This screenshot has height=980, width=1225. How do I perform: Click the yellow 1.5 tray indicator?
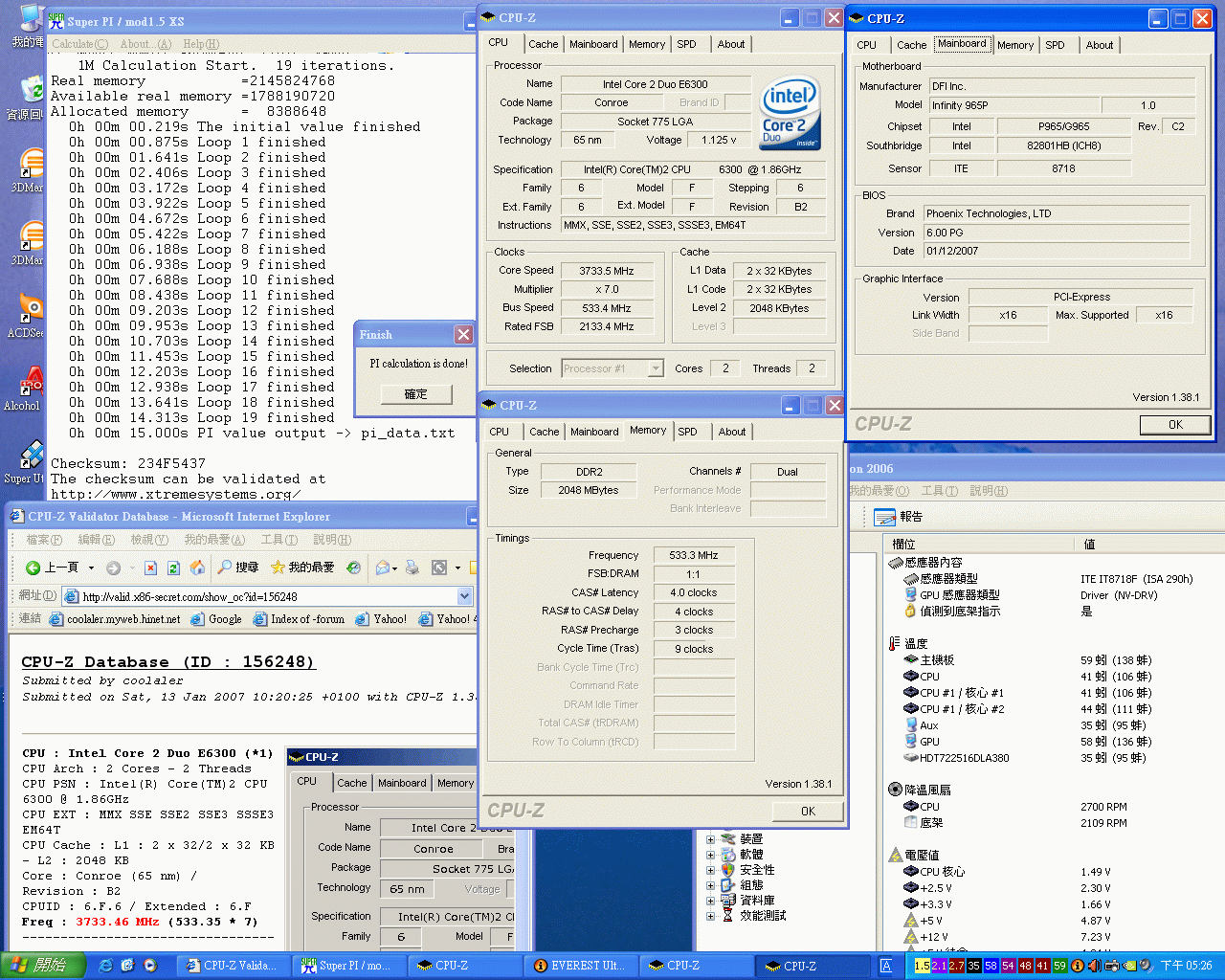[922, 966]
